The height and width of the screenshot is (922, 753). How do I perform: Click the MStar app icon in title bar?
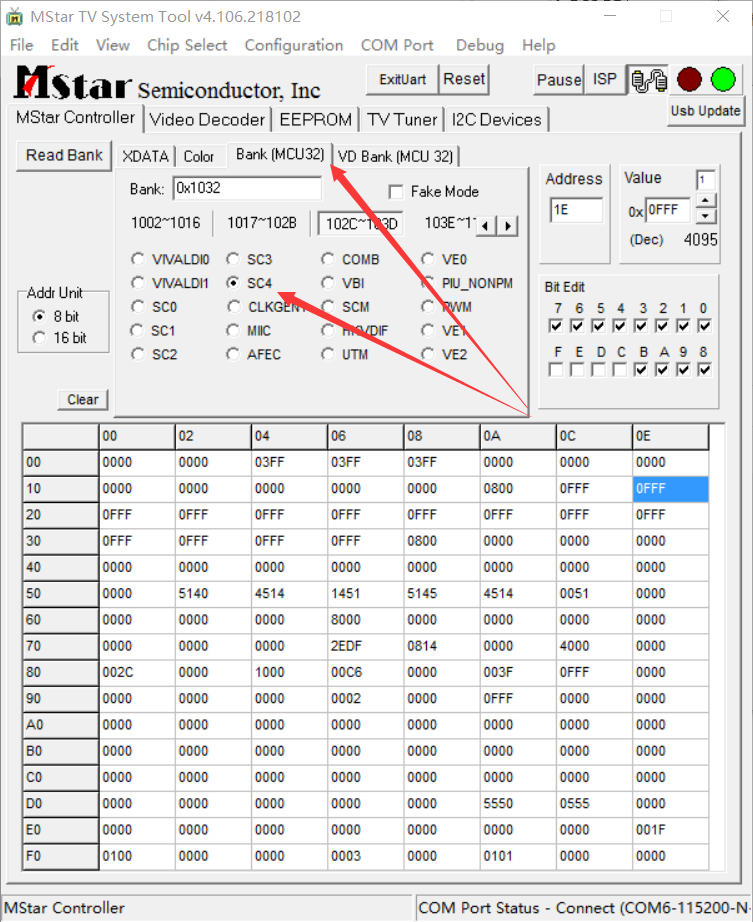(14, 16)
